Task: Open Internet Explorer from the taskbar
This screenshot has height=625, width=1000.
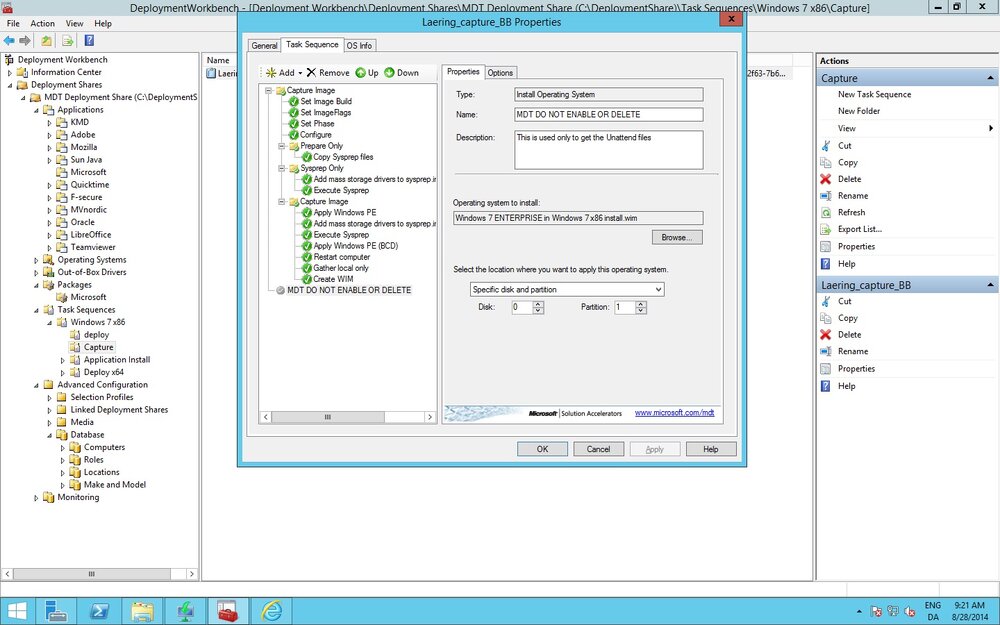Action: [x=272, y=612]
